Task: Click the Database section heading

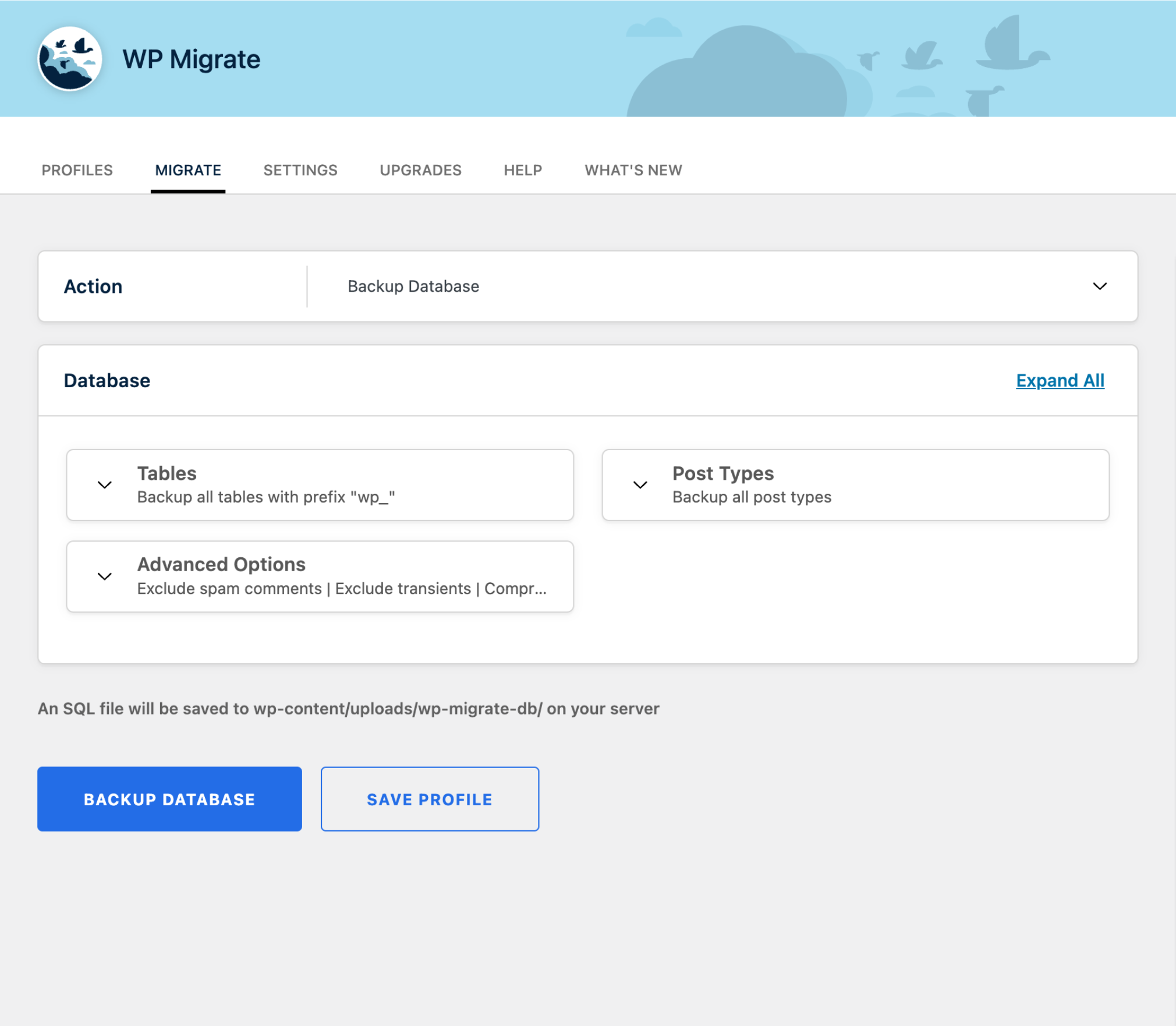Action: (107, 380)
